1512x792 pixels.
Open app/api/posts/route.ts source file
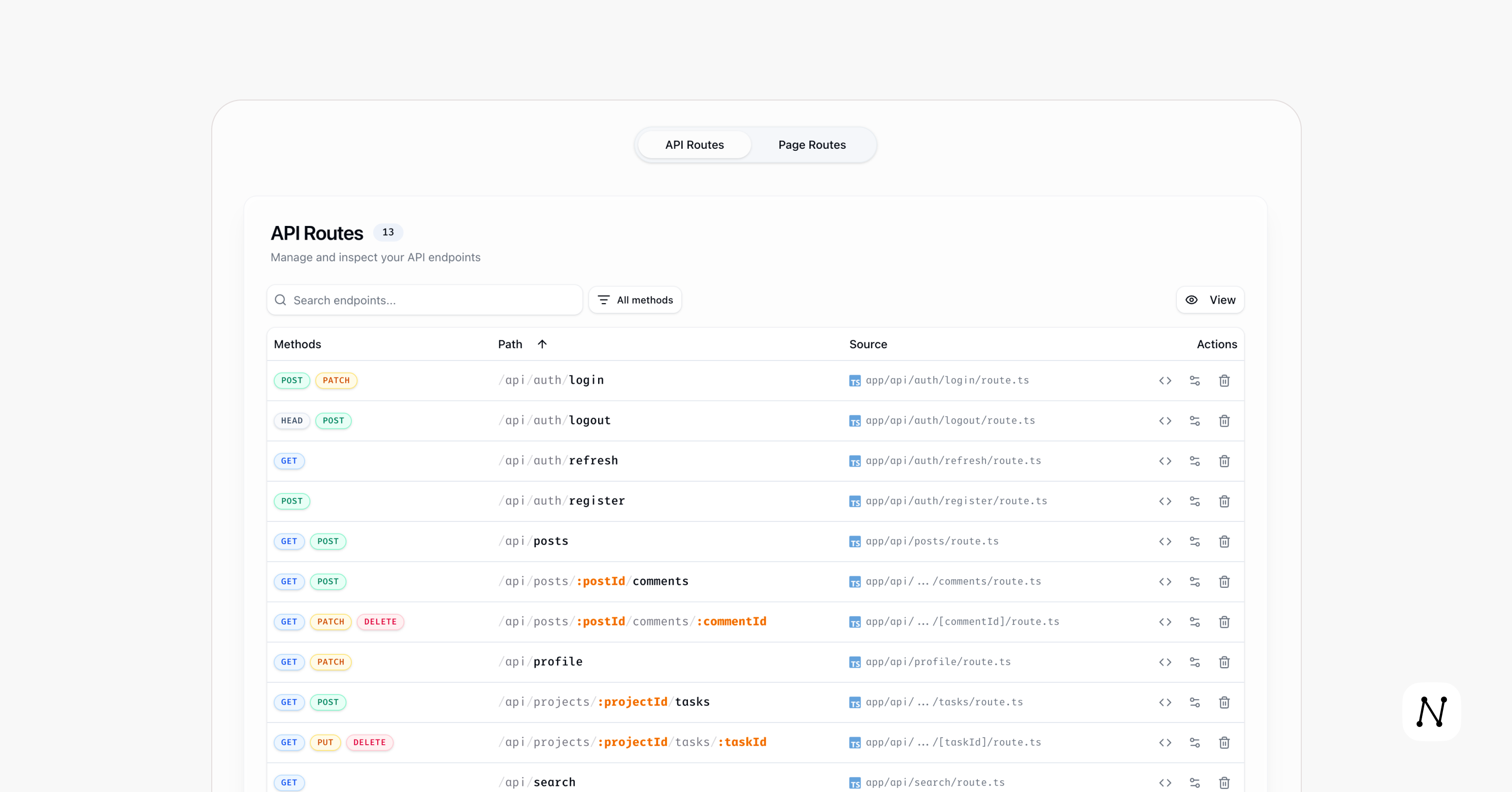click(x=932, y=541)
